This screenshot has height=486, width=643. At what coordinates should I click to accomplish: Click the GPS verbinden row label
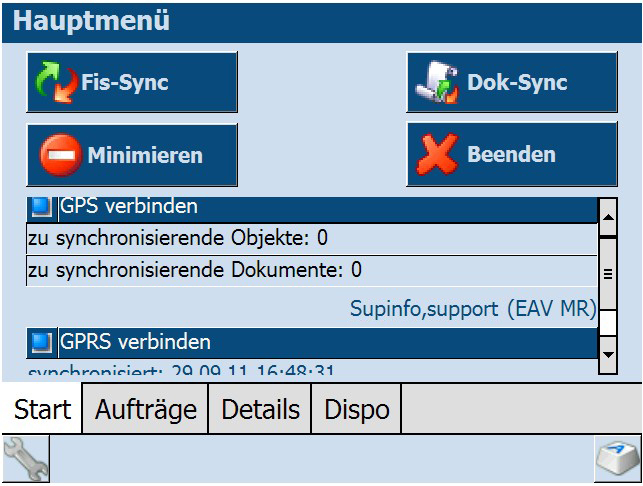click(x=128, y=206)
